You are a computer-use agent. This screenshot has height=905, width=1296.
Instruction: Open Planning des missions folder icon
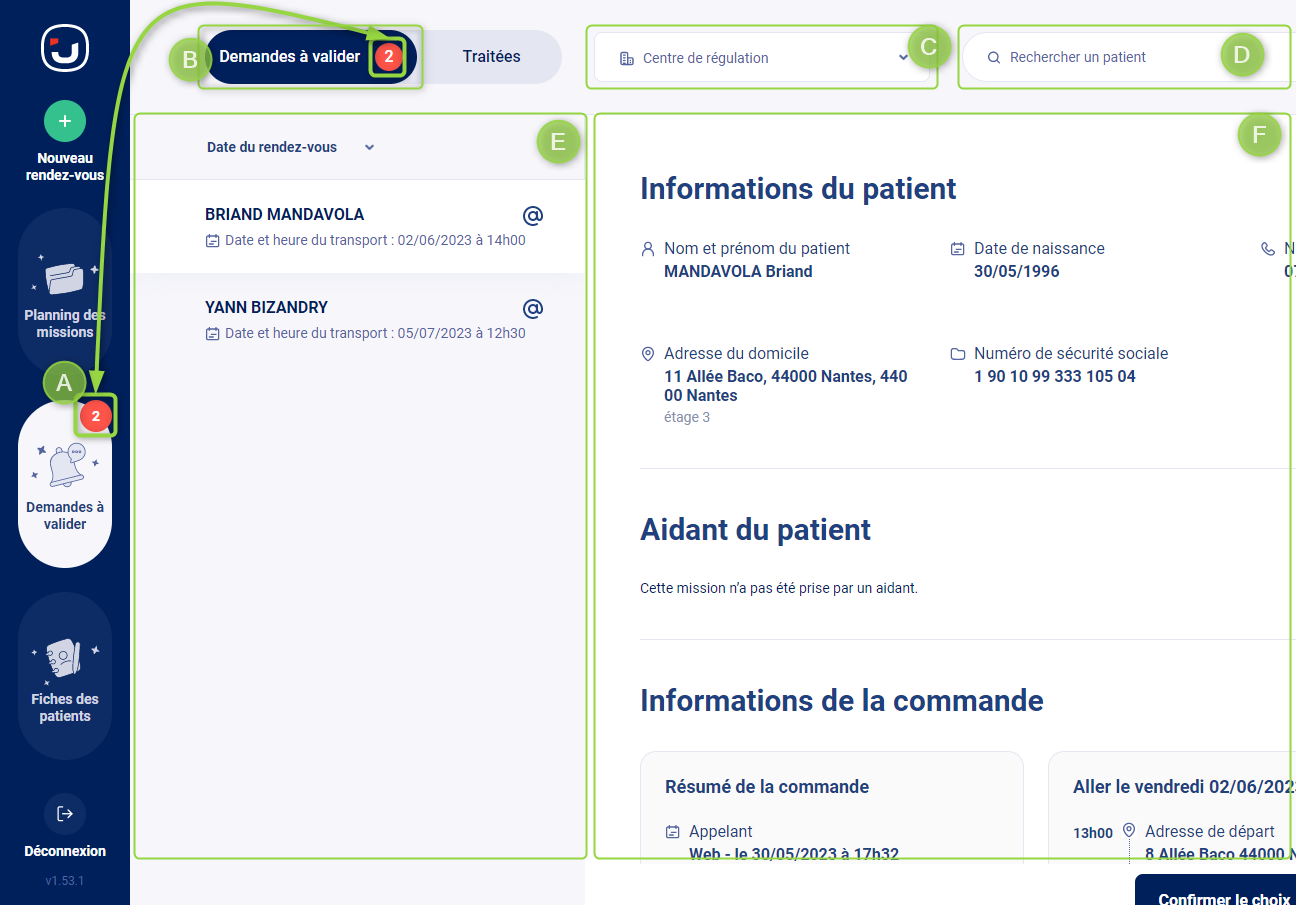[x=65, y=279]
